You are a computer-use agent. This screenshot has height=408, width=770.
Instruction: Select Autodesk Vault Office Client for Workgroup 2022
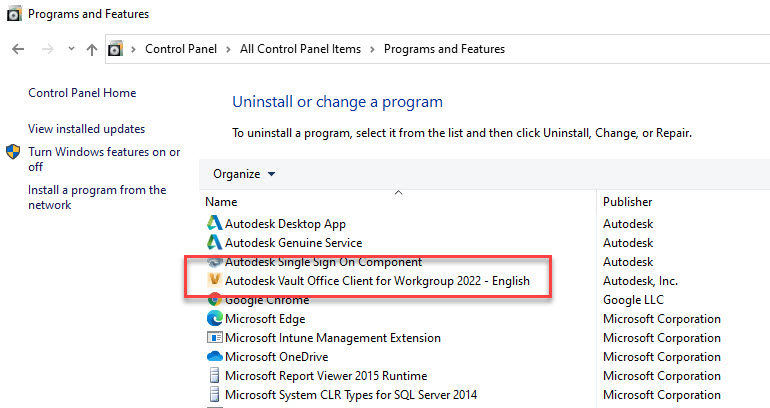[377, 281]
